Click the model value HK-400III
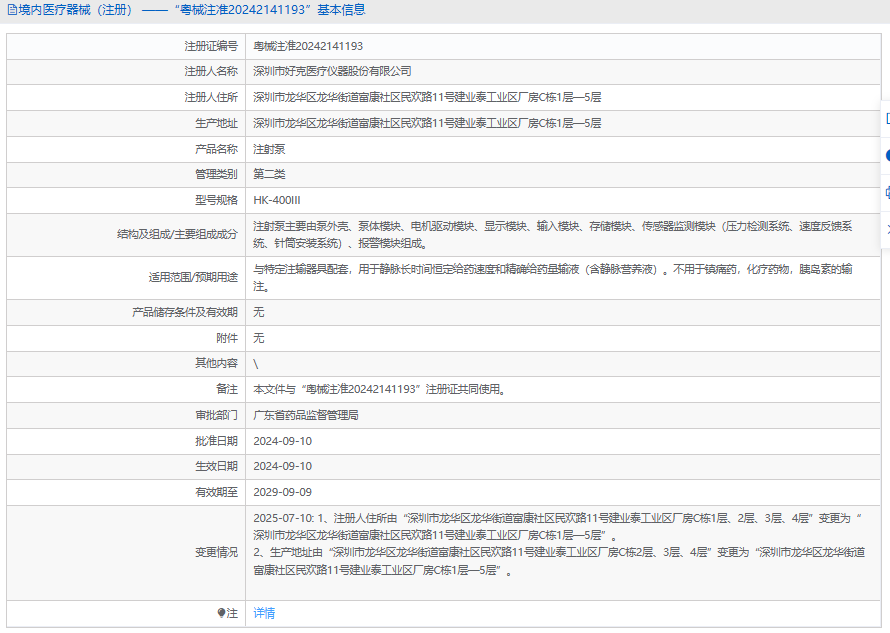This screenshot has height=633, width=890. click(277, 200)
